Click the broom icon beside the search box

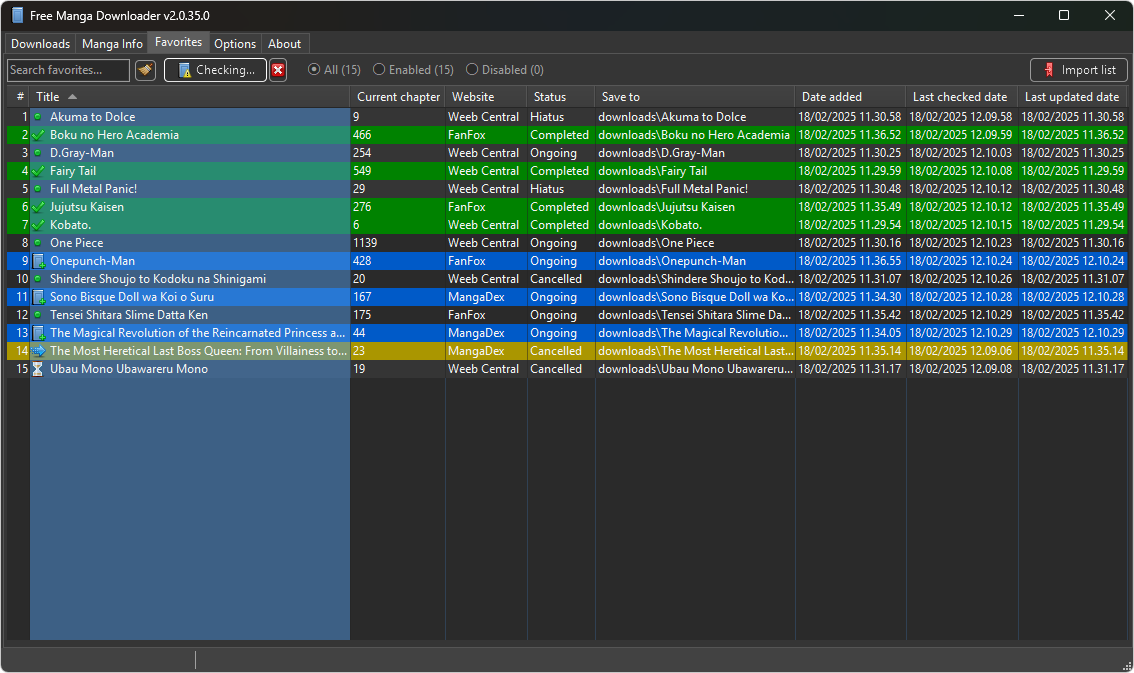pyautogui.click(x=145, y=70)
